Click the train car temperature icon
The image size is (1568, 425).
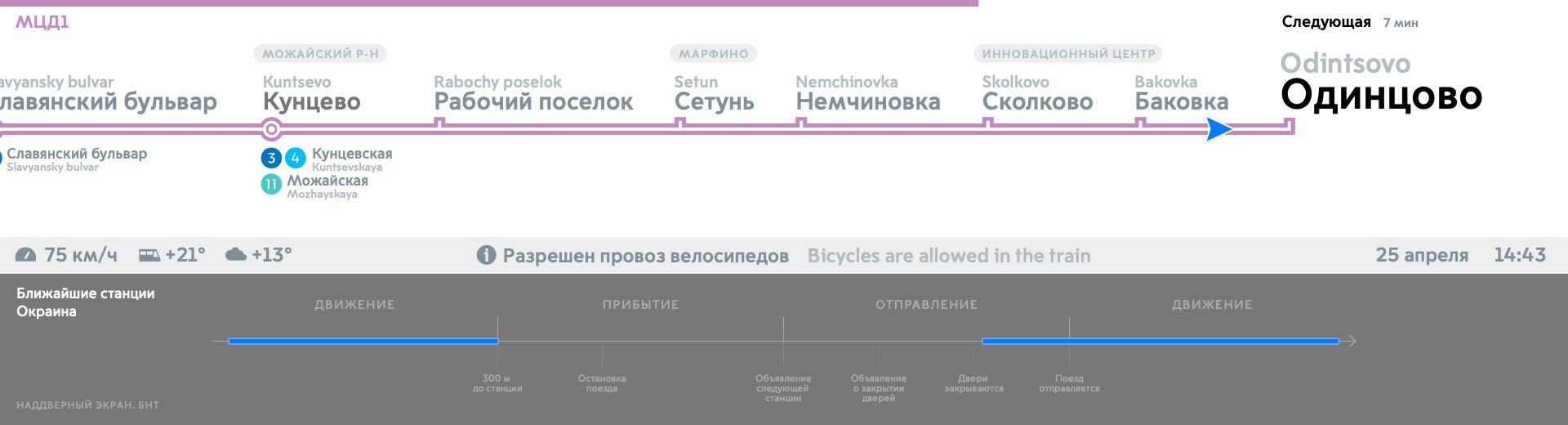pyautogui.click(x=149, y=255)
